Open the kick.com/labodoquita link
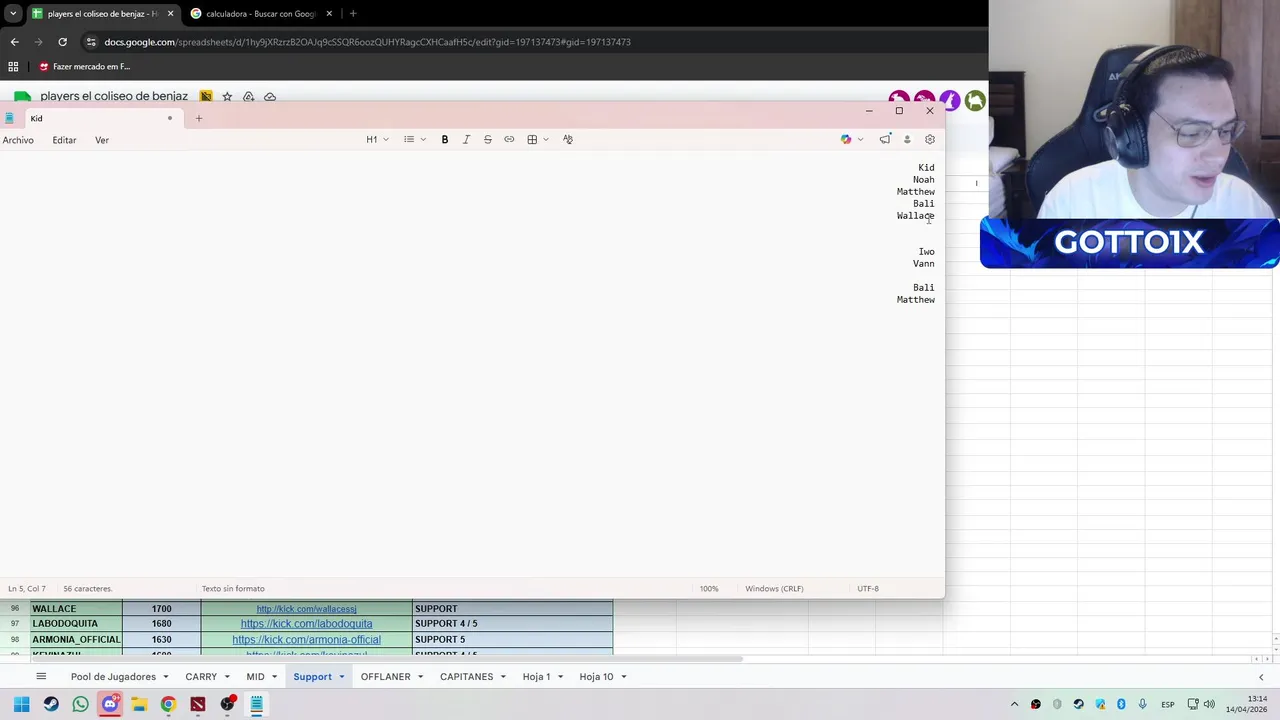 point(306,624)
